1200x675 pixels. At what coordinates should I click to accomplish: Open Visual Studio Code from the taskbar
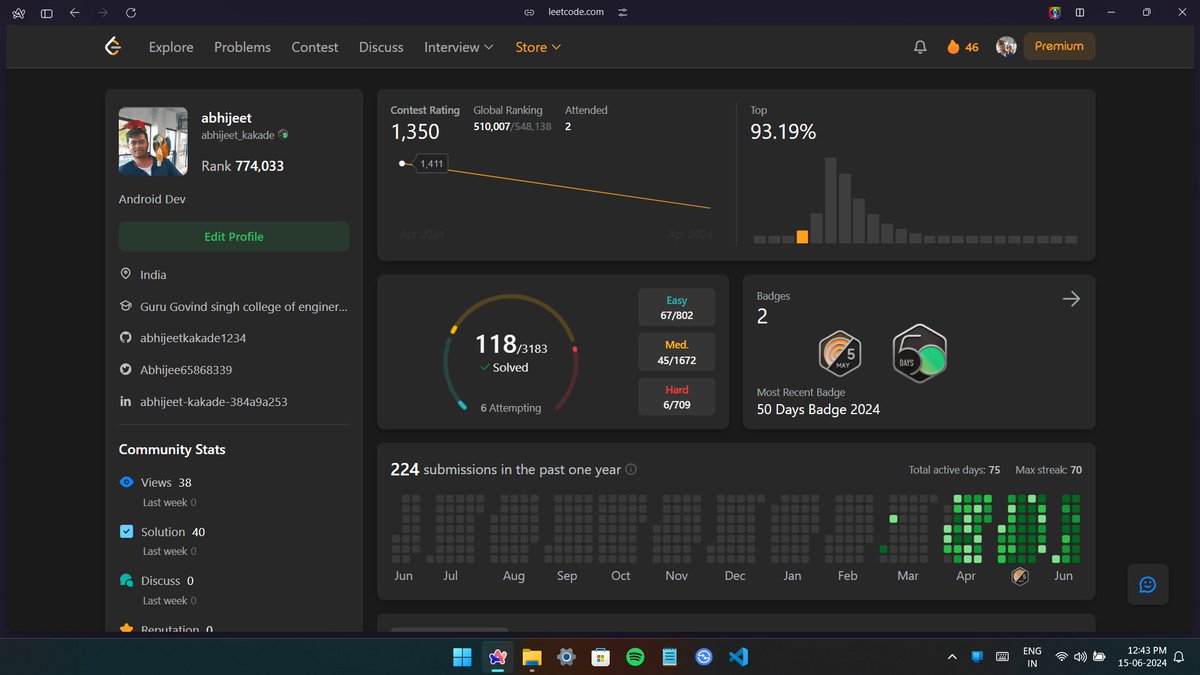point(739,657)
